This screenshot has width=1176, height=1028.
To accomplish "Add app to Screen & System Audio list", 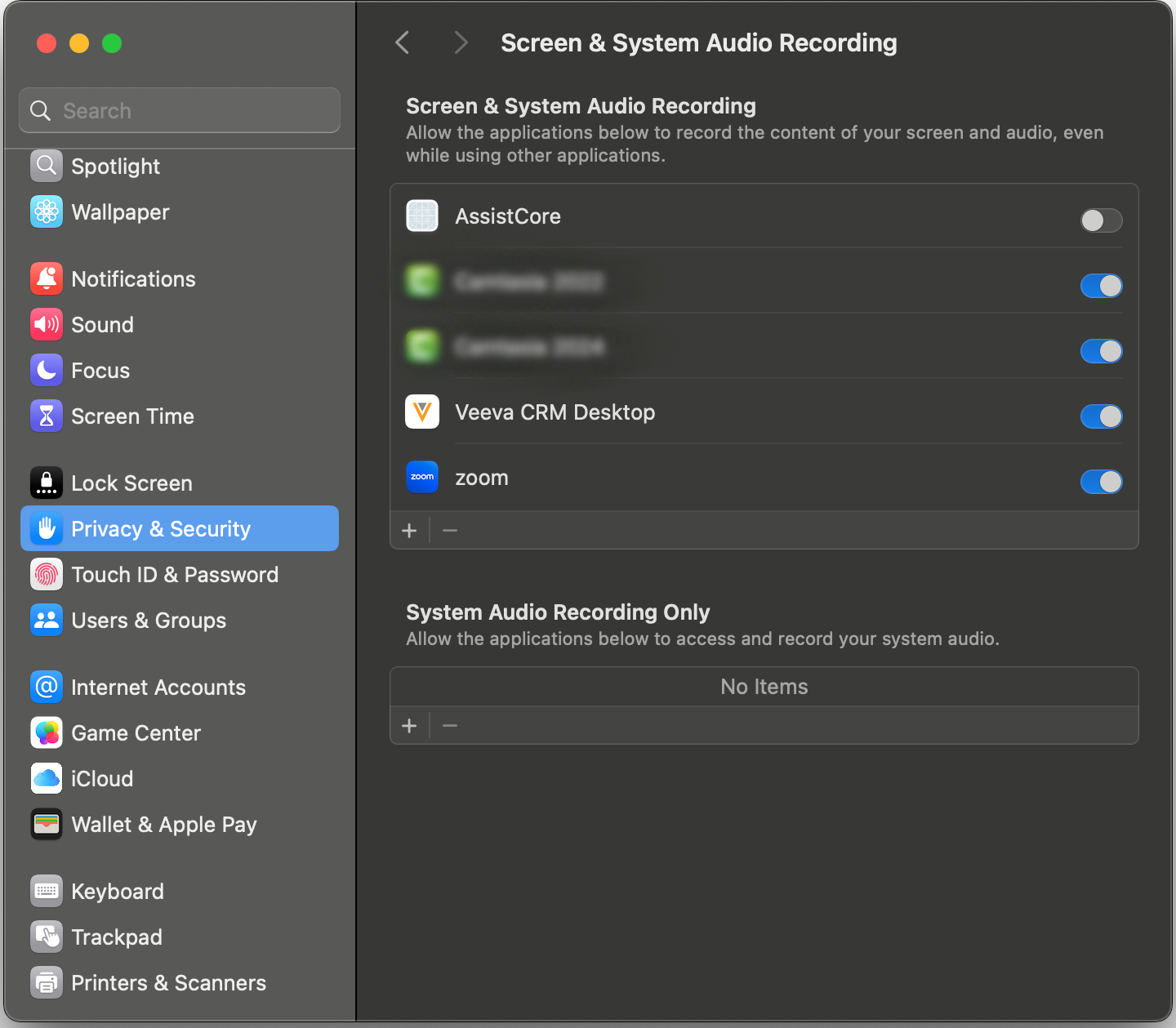I will pos(409,531).
